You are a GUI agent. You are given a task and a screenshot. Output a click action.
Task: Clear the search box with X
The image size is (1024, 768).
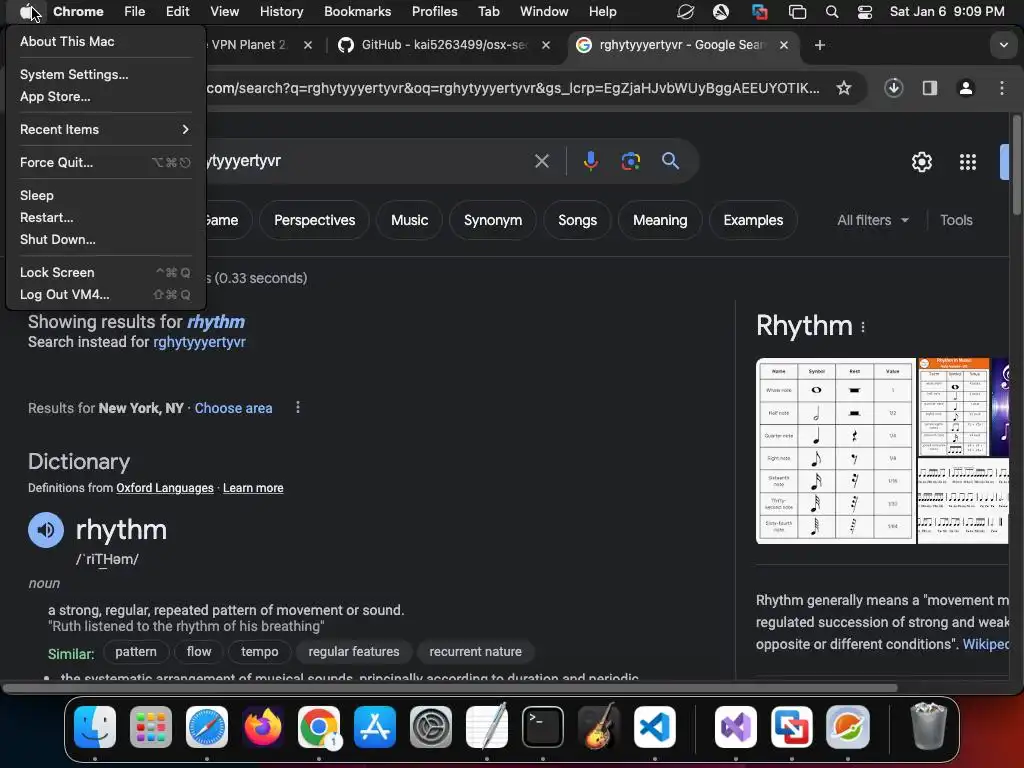coord(541,161)
